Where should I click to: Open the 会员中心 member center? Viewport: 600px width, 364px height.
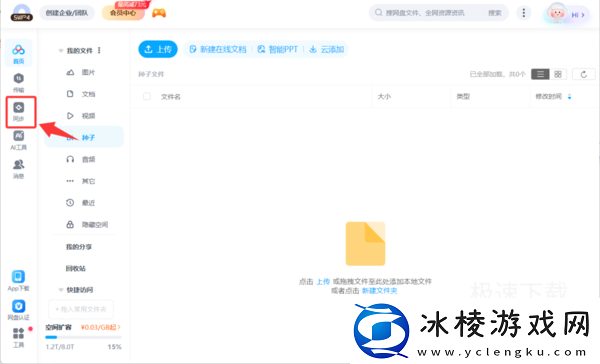tap(123, 13)
